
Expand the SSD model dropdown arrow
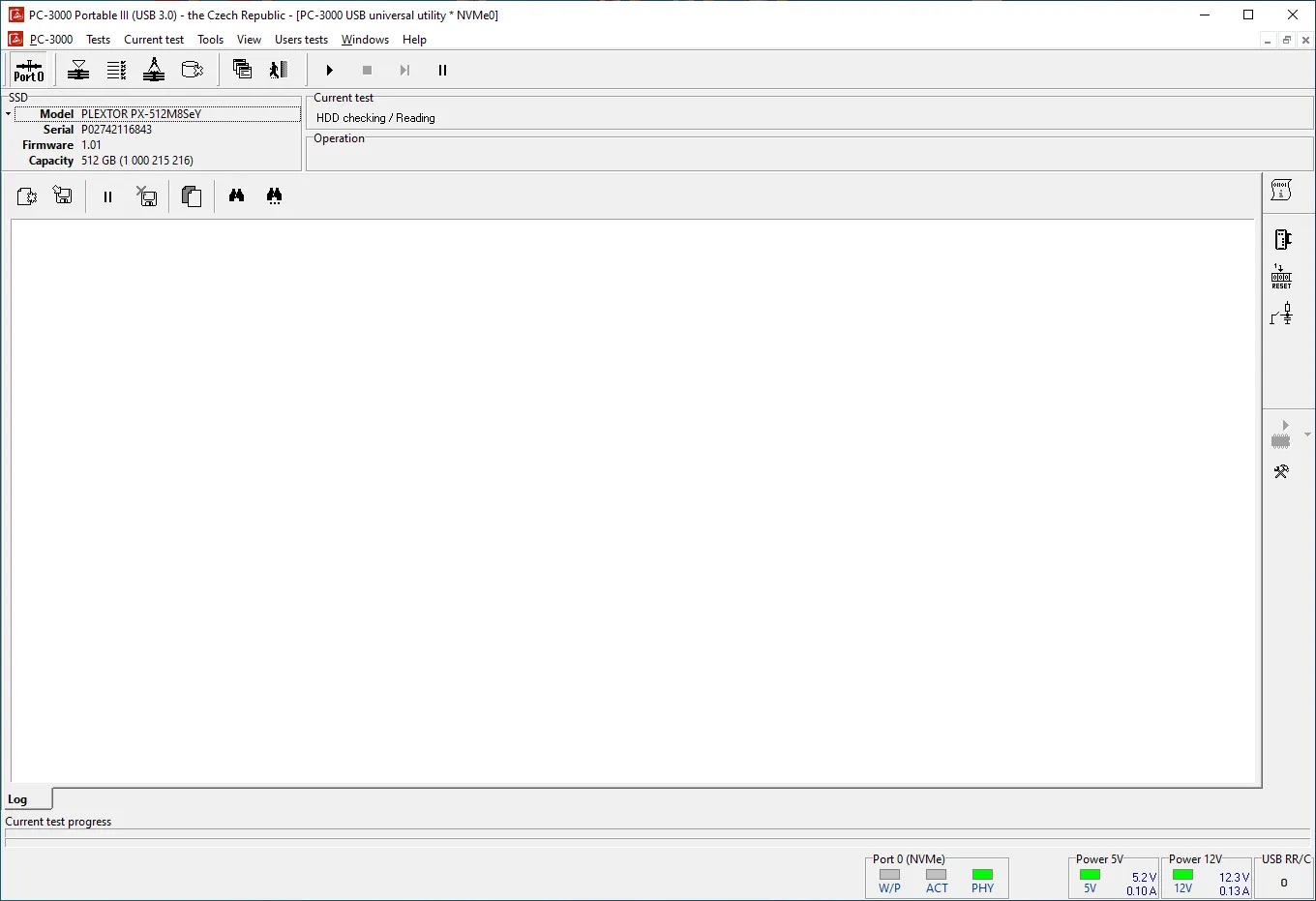pos(9,114)
